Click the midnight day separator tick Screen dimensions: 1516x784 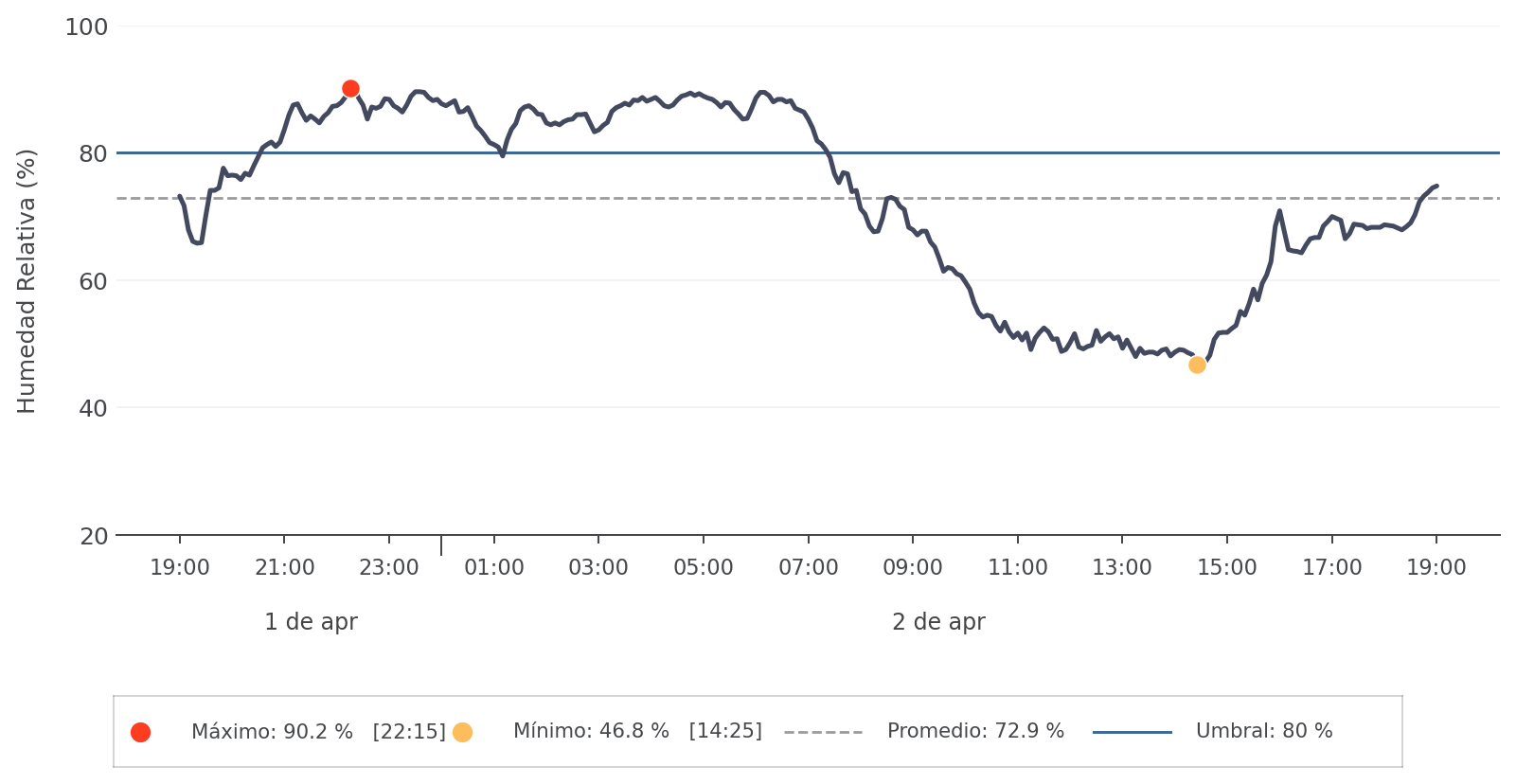point(441,545)
